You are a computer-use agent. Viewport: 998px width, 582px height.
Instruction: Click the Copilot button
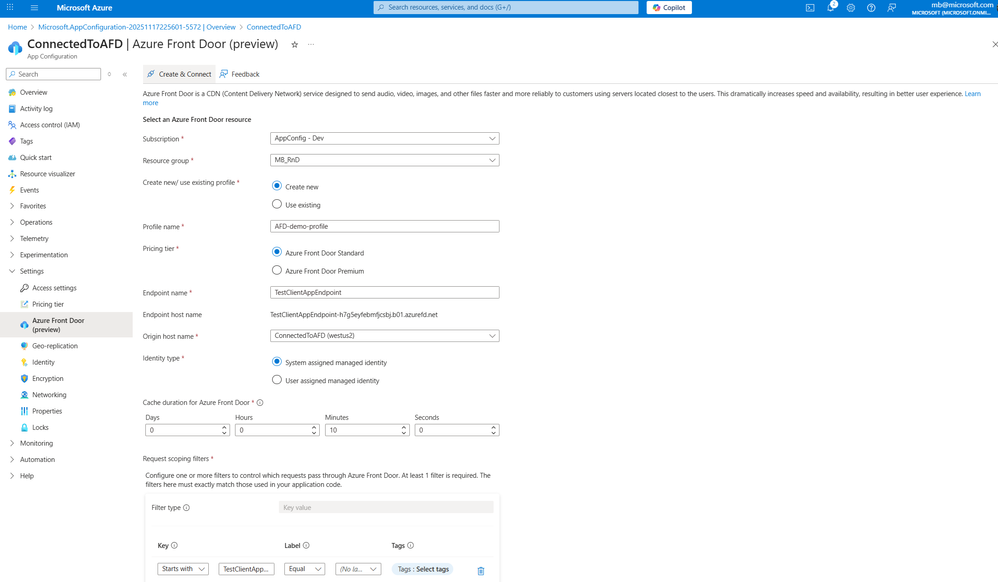click(x=669, y=8)
